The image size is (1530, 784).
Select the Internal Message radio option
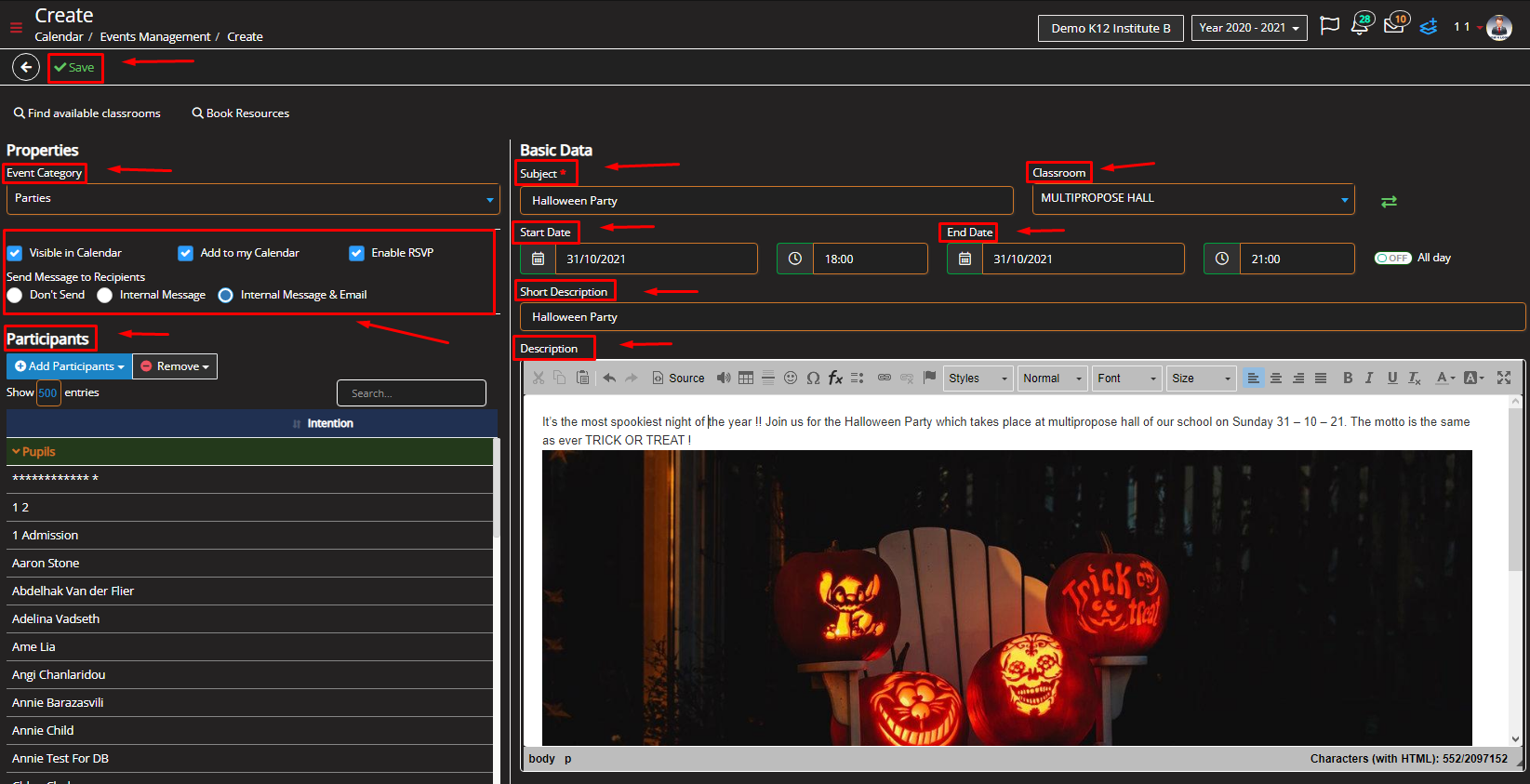[104, 295]
